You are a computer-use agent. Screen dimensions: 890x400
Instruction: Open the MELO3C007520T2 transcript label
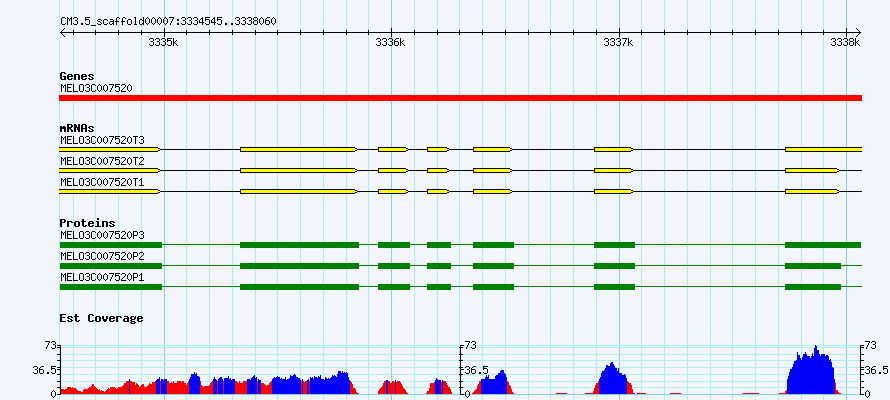[102, 161]
